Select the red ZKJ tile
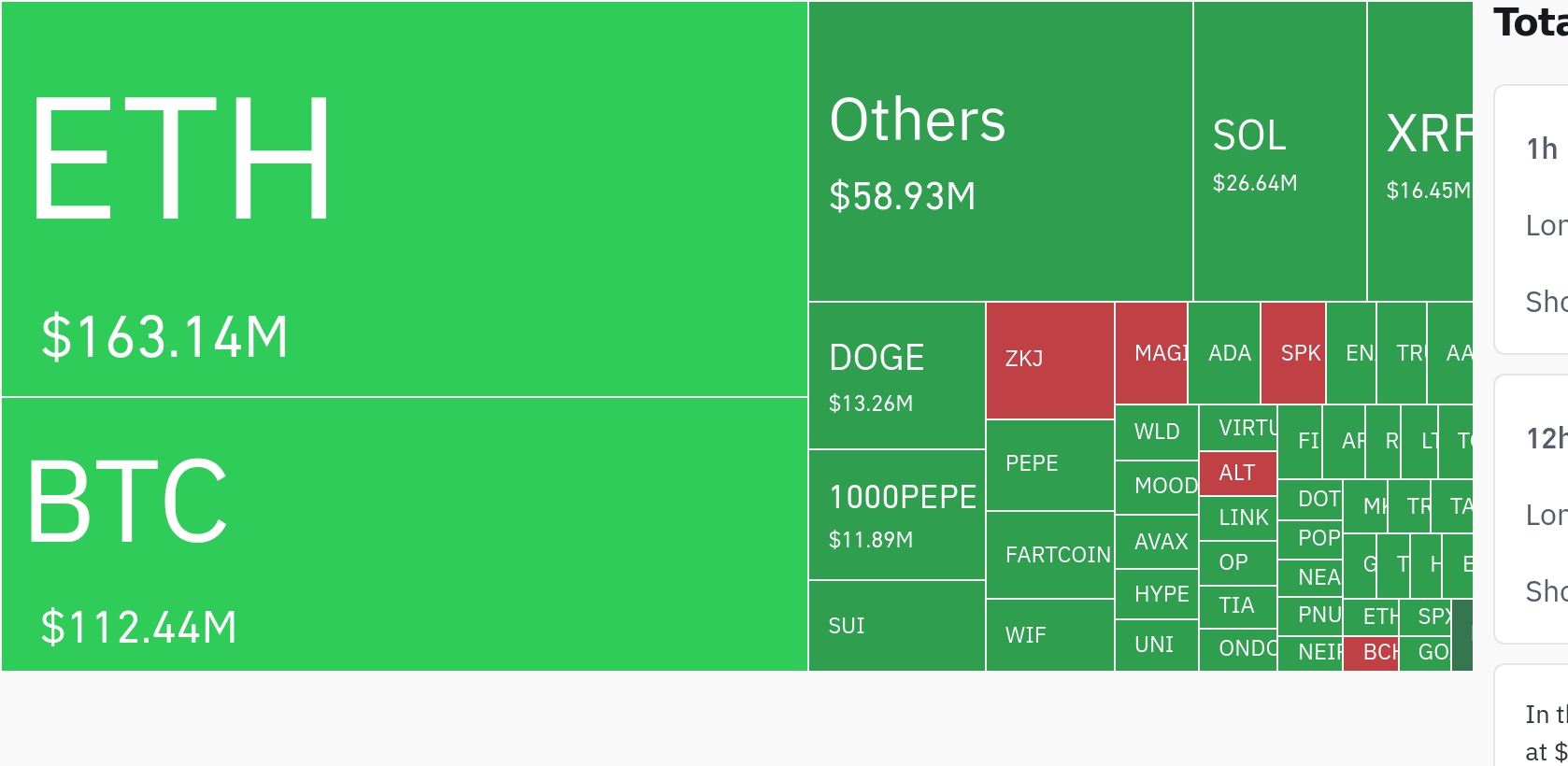Viewport: 1568px width, 766px height. [x=1050, y=361]
